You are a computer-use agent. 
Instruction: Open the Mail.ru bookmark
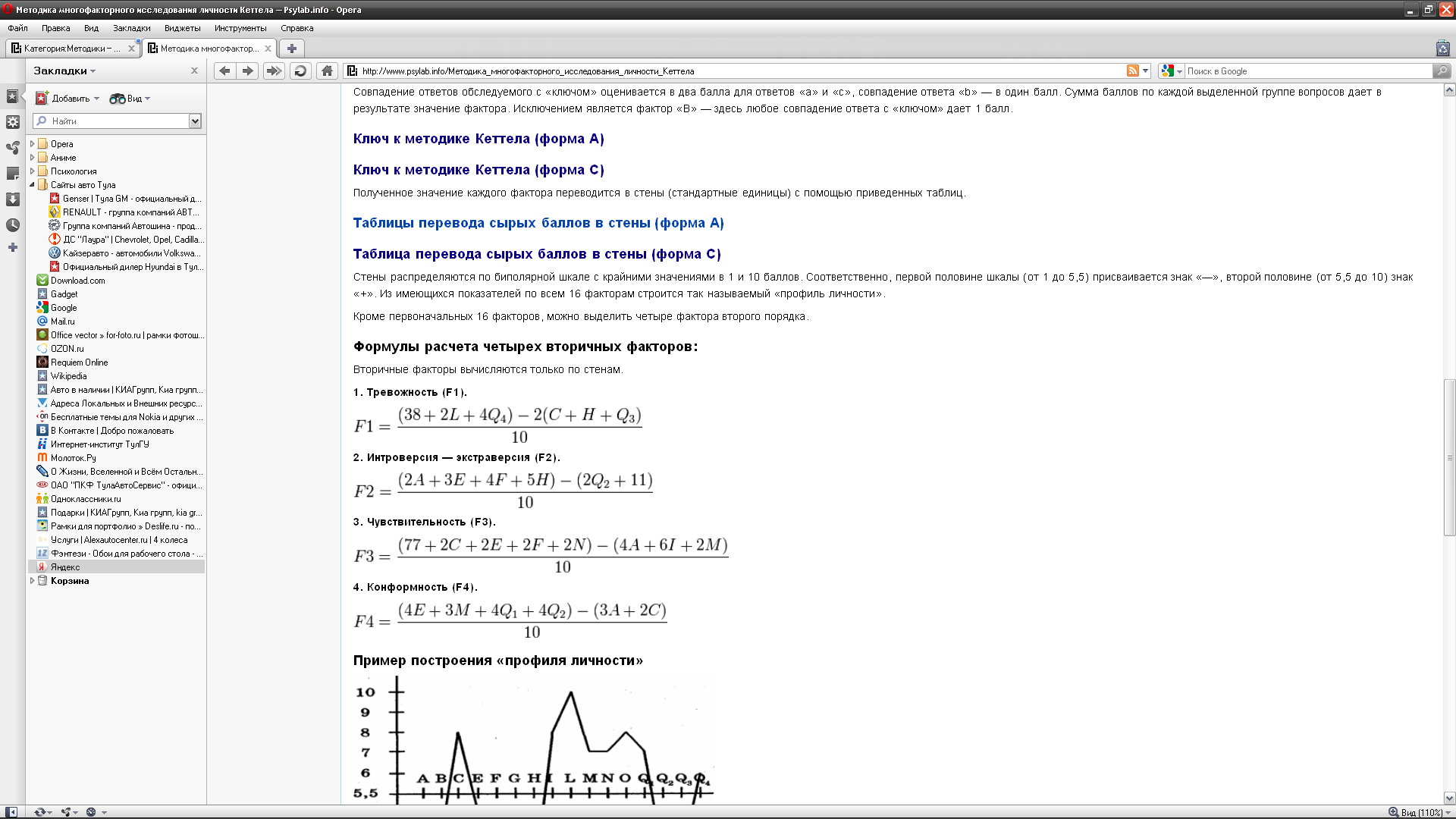tap(62, 321)
